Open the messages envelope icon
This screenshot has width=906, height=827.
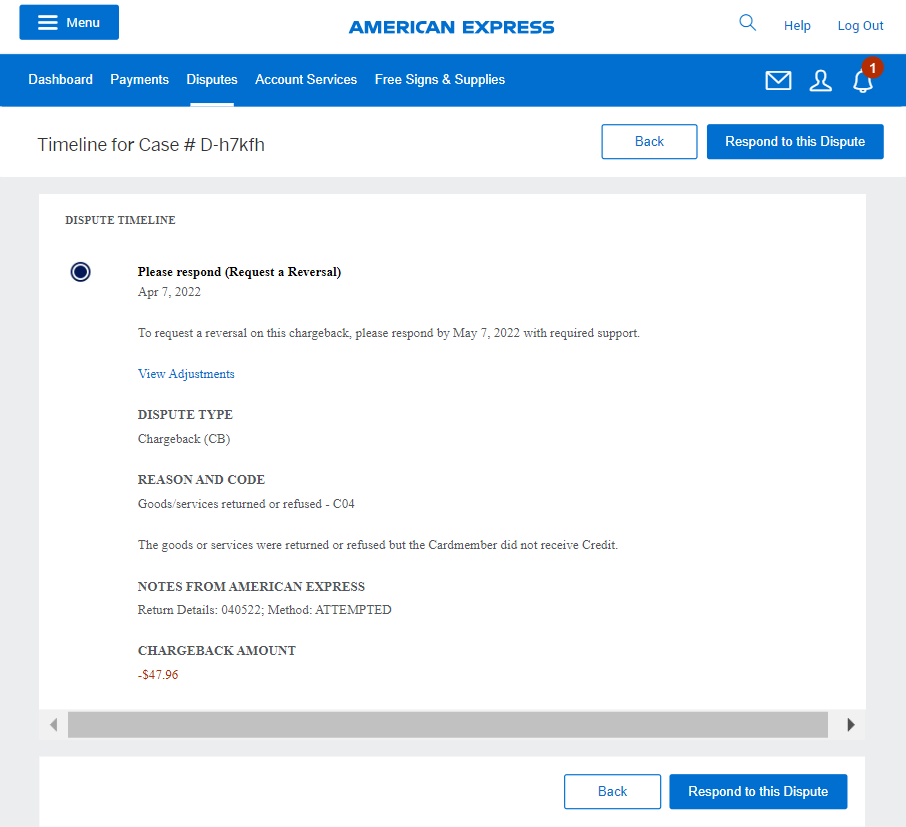(x=778, y=81)
